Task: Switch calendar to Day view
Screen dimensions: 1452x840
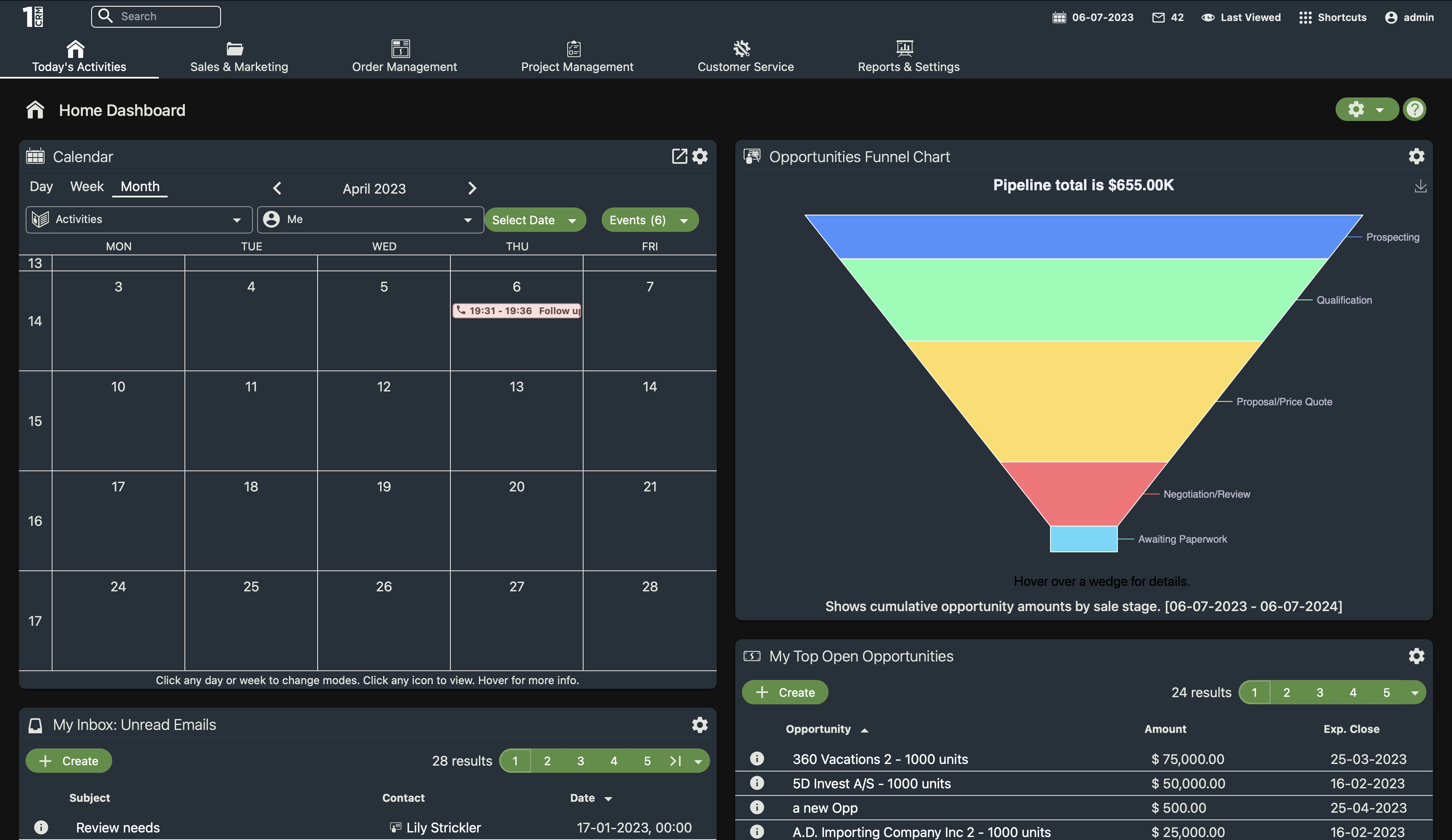Action: [41, 186]
